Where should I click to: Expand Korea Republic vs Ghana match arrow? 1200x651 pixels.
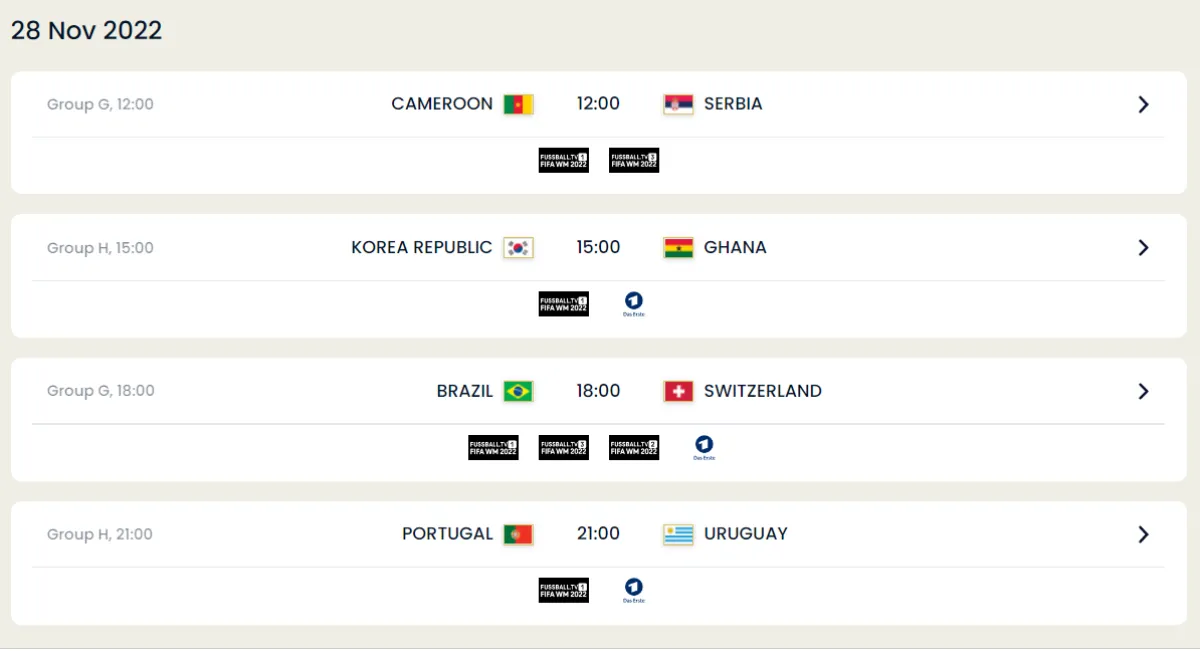click(1143, 248)
